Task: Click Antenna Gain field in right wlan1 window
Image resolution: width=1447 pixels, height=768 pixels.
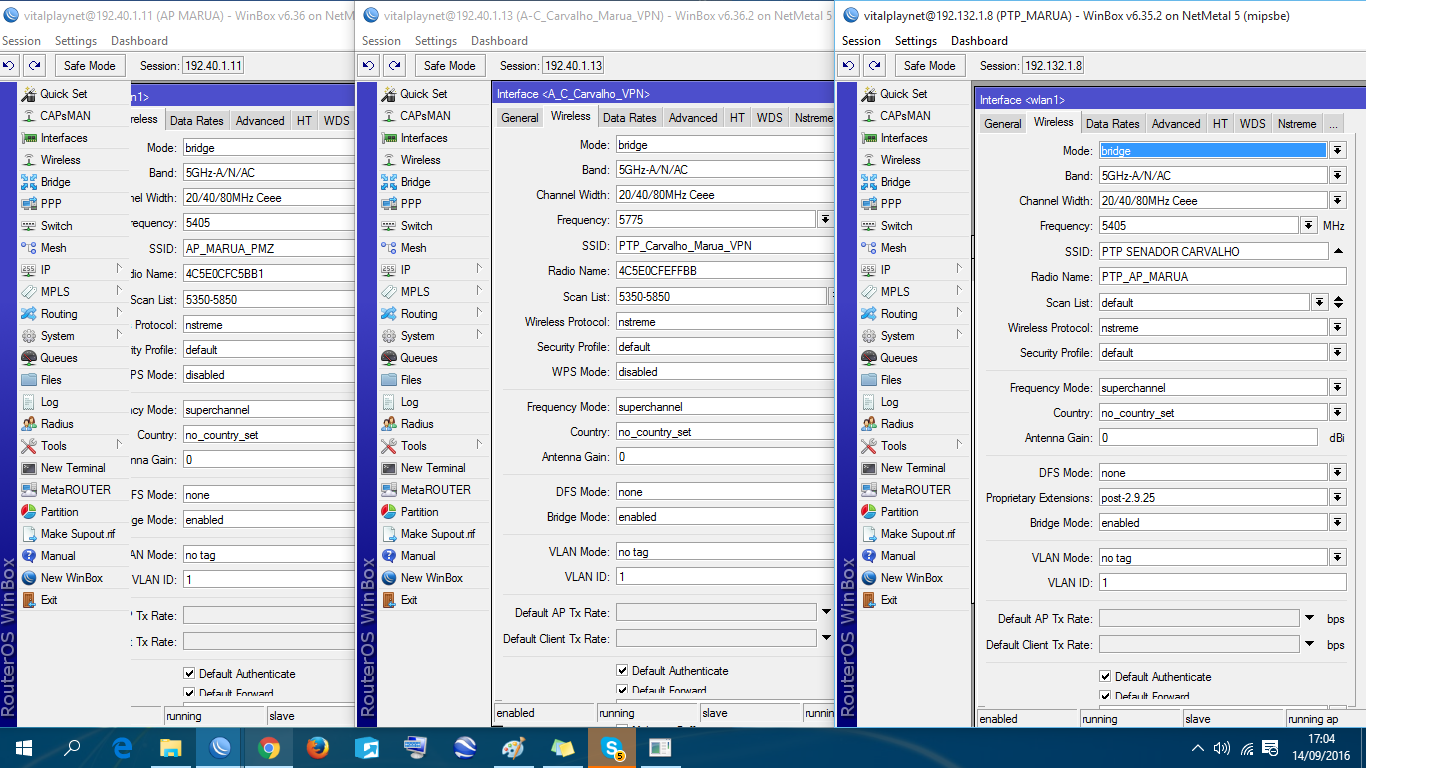Action: [1207, 438]
